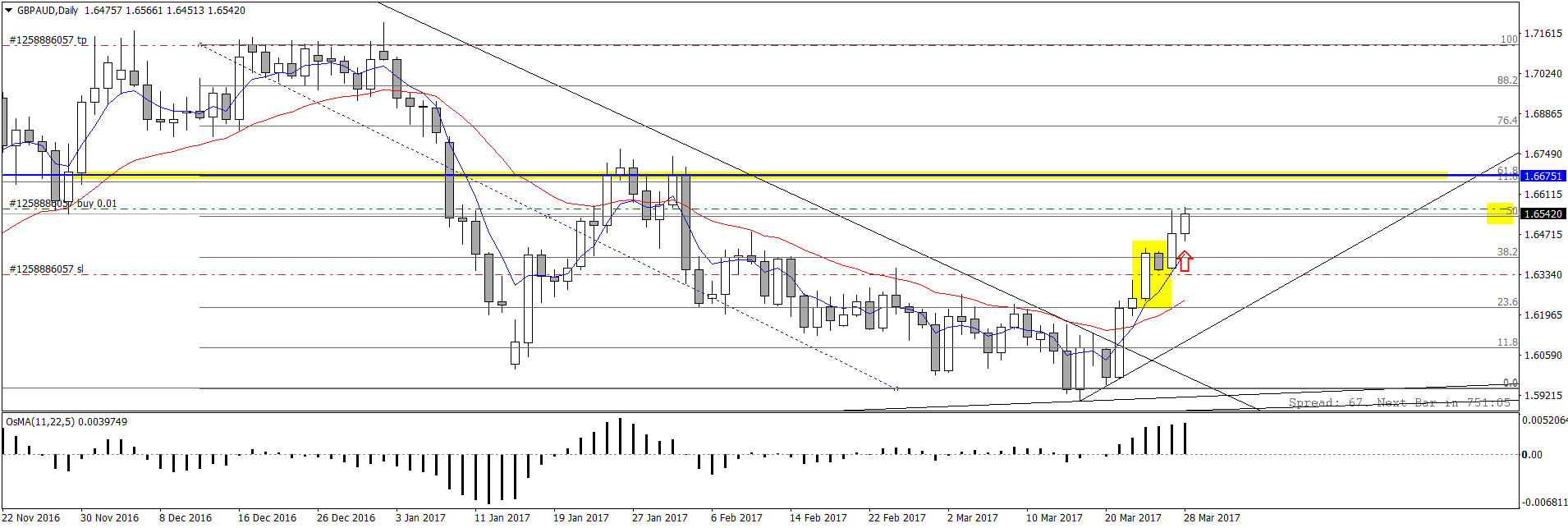
Task: Click the -0.006811 OsMA scale value
Action: (x=1544, y=503)
